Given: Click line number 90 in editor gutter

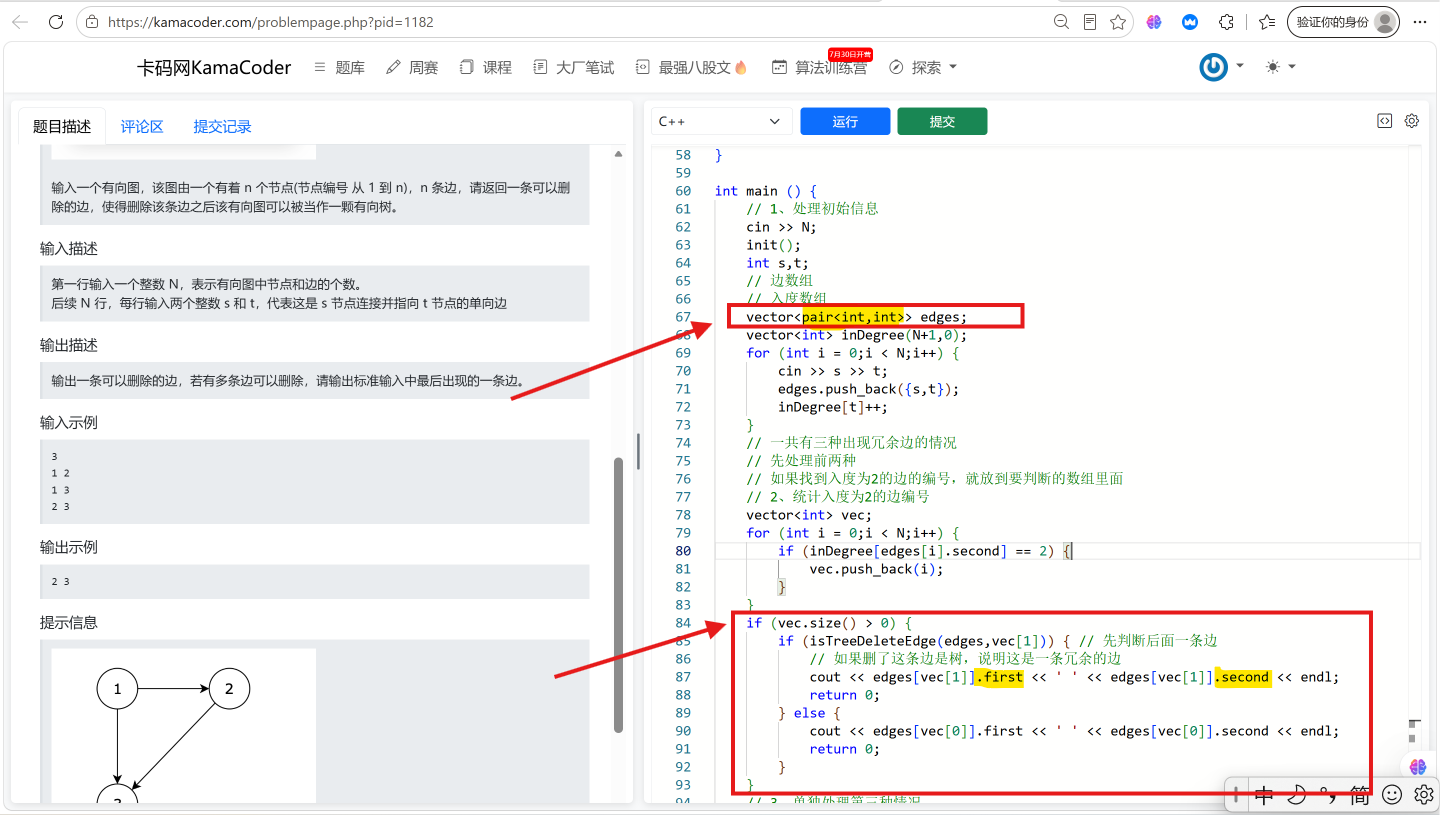Looking at the screenshot, I should 682,731.
